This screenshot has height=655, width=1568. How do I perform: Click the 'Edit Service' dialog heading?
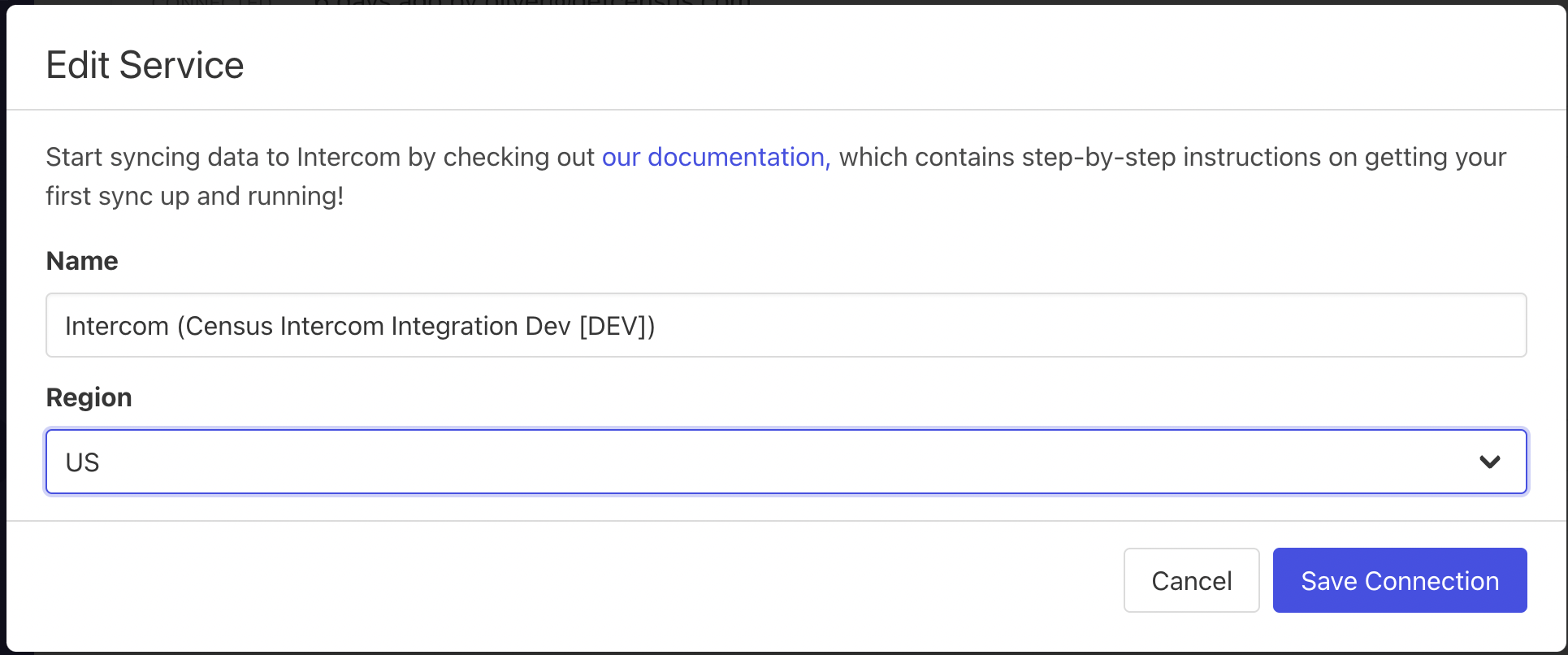(x=145, y=65)
